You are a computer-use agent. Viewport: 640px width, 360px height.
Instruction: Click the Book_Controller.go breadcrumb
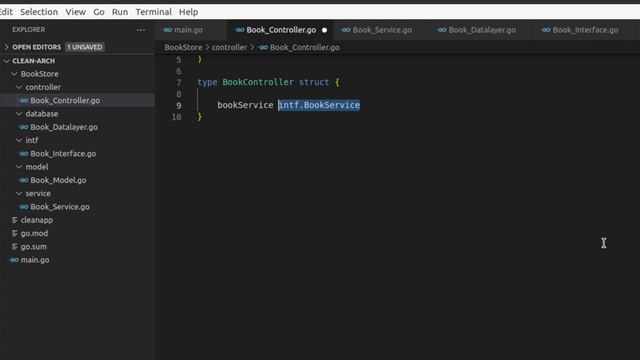[x=304, y=47]
